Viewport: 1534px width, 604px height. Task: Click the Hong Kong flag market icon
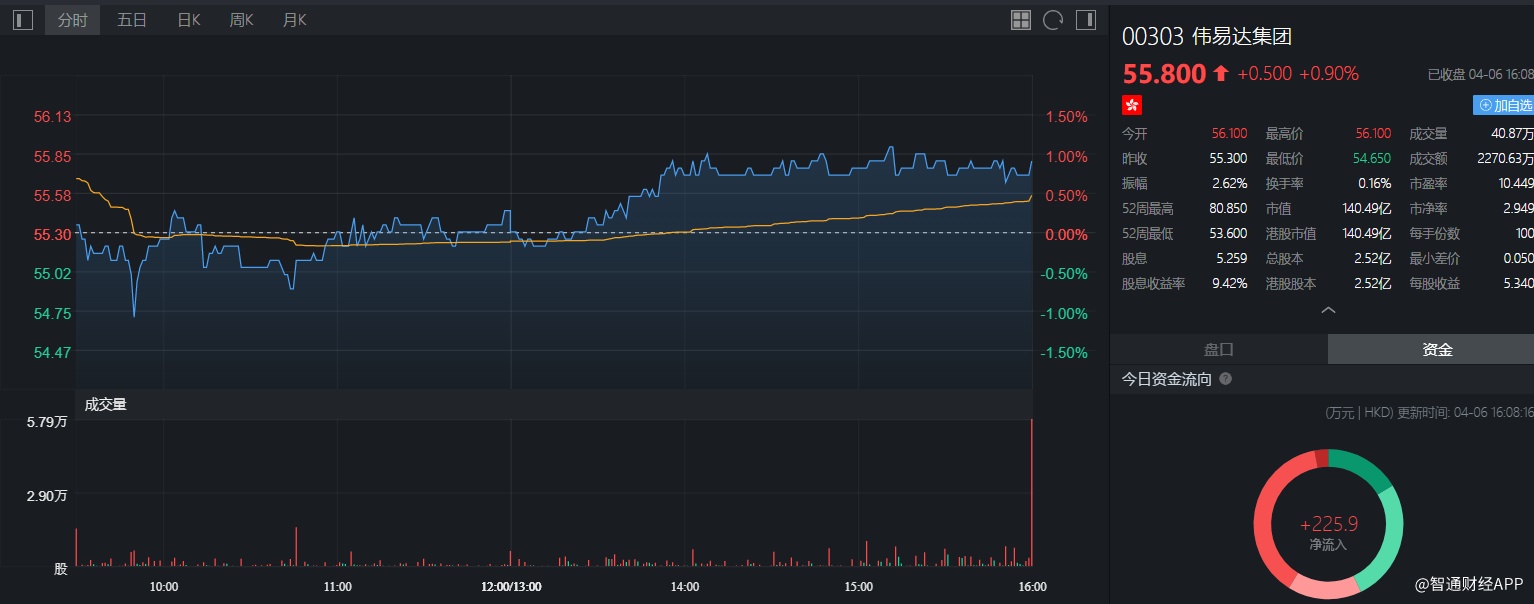pyautogui.click(x=1132, y=105)
